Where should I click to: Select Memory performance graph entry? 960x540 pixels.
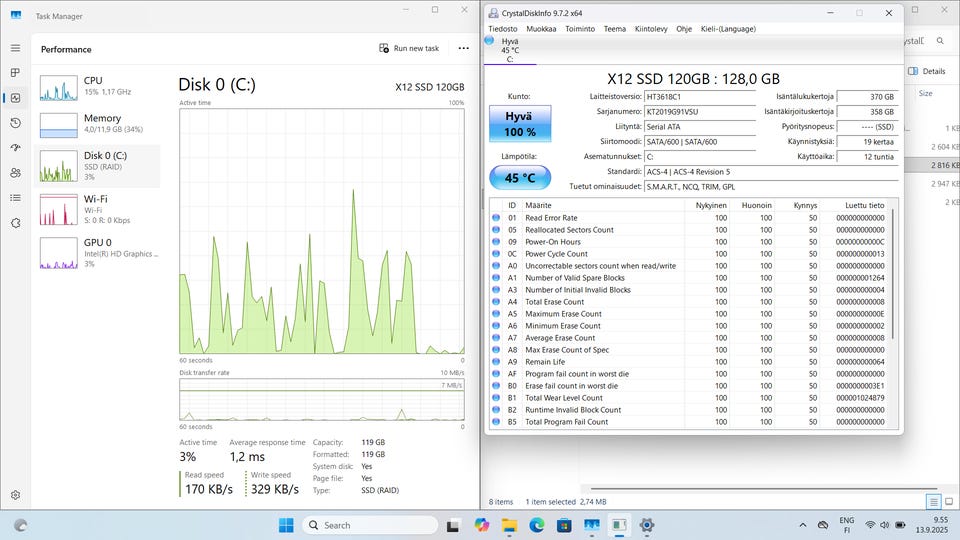click(99, 124)
